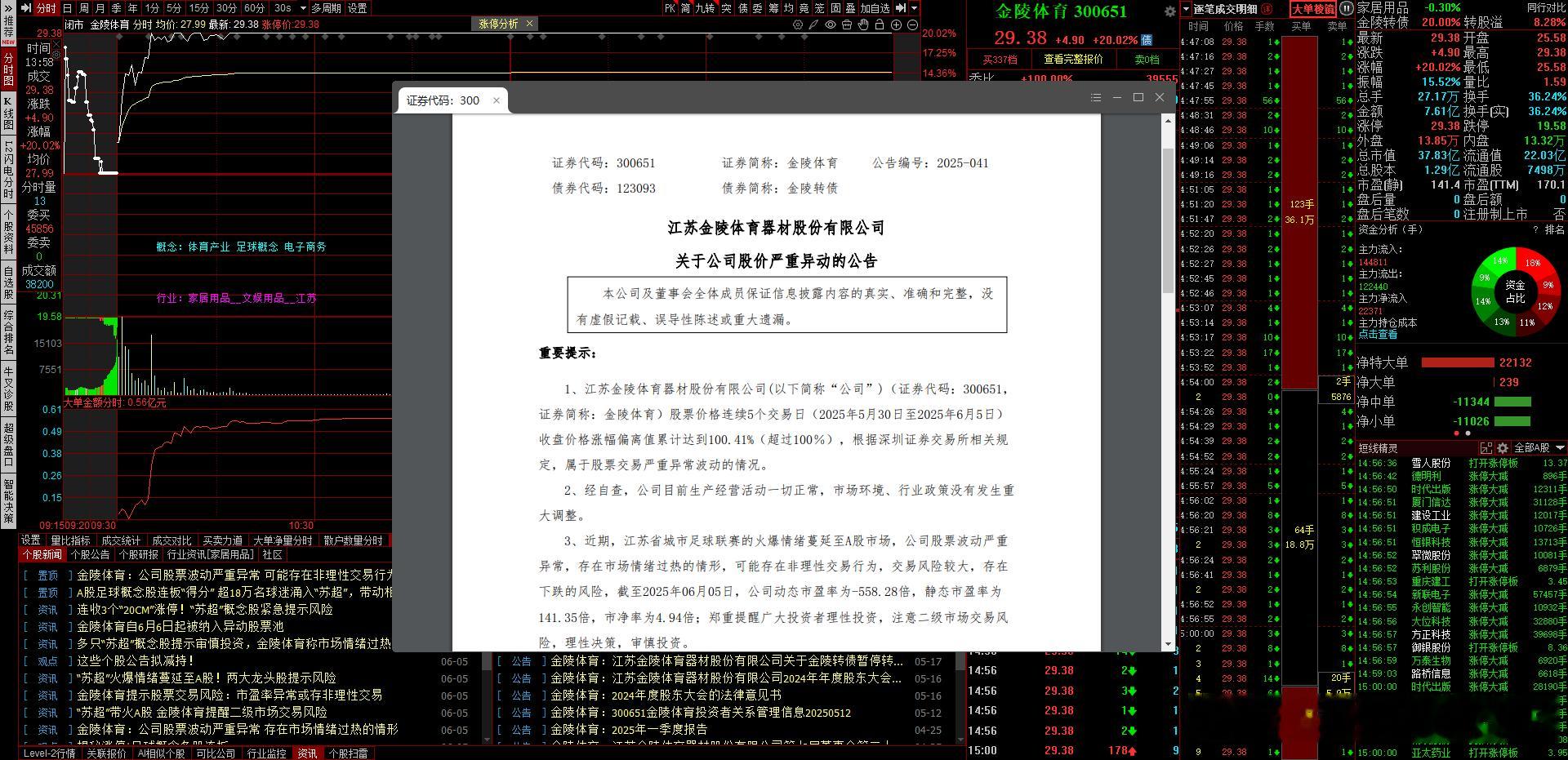1568x760 pixels.
Task: Click the quote panel gear settings icon
Action: [x=1169, y=11]
